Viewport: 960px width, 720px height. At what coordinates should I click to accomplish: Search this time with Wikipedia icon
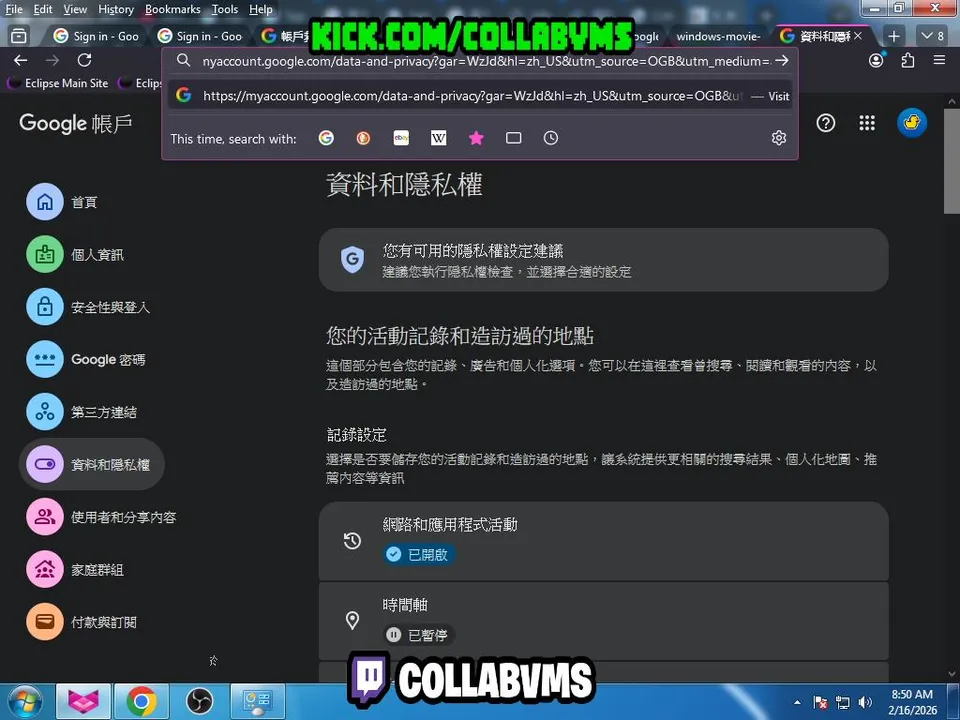click(x=438, y=138)
